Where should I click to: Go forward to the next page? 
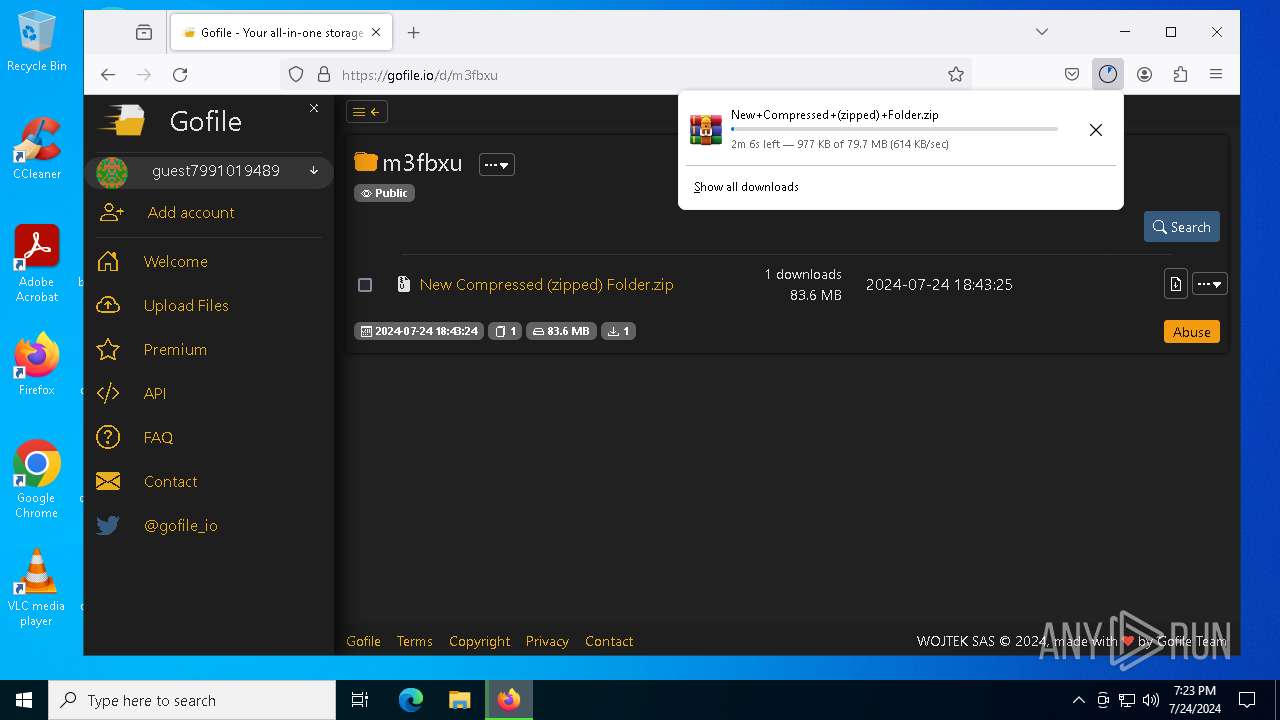coord(144,74)
